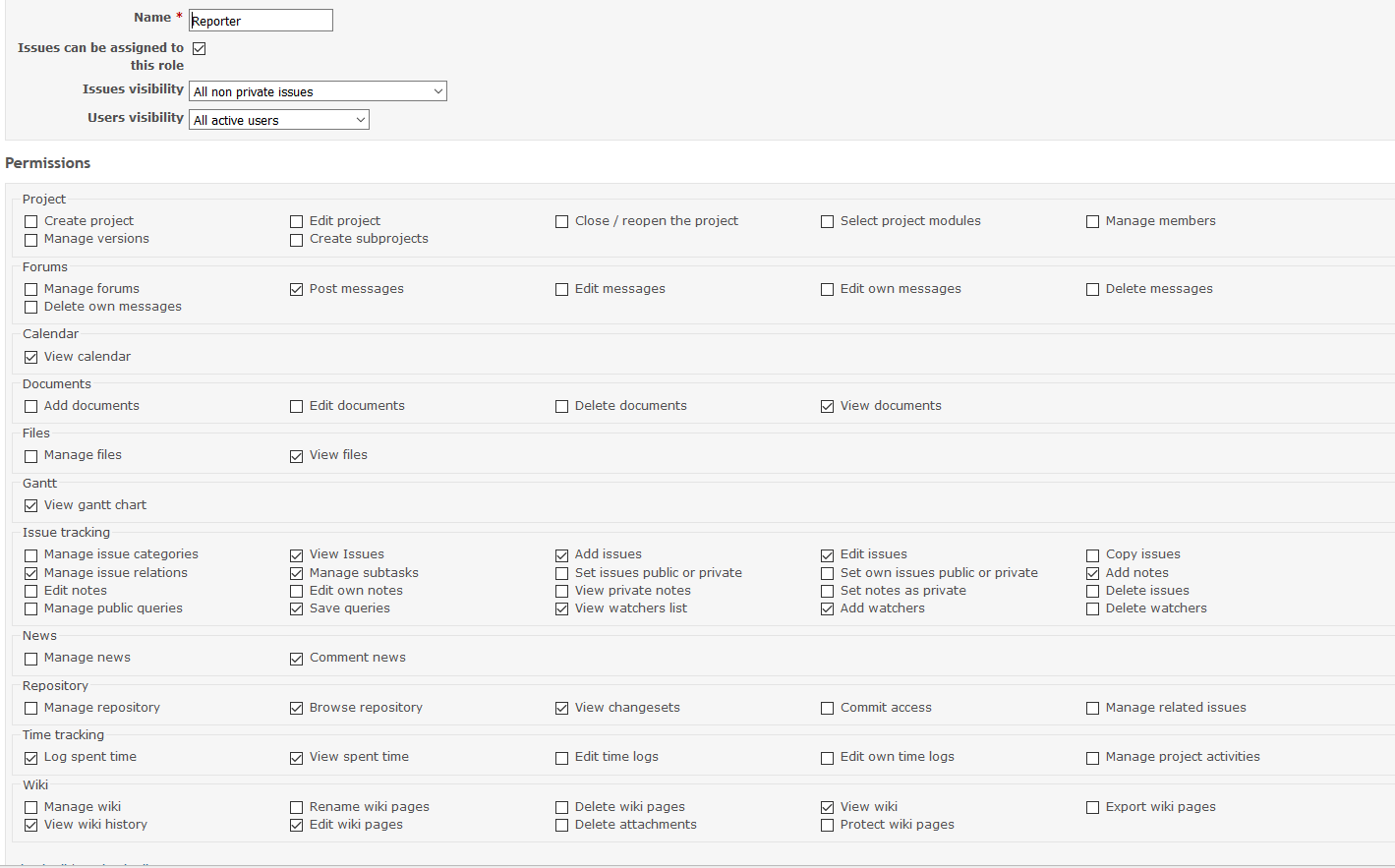Enable the Create project permission
Screen dimensions: 1395x868
tap(31, 222)
